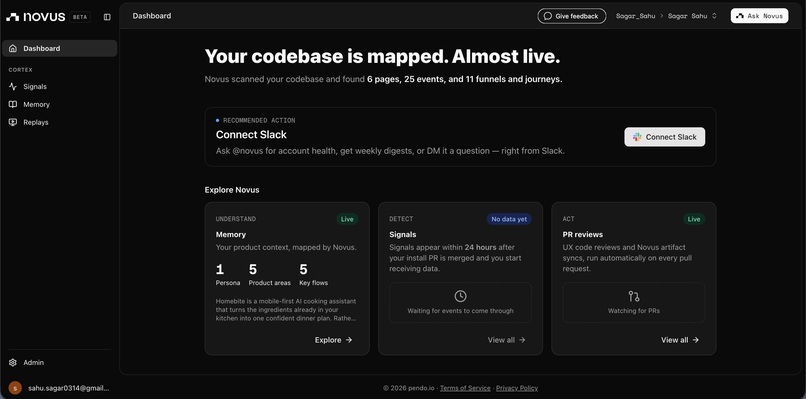Click the RECOMMENDED ACTION label
806x399 pixels.
259,120
